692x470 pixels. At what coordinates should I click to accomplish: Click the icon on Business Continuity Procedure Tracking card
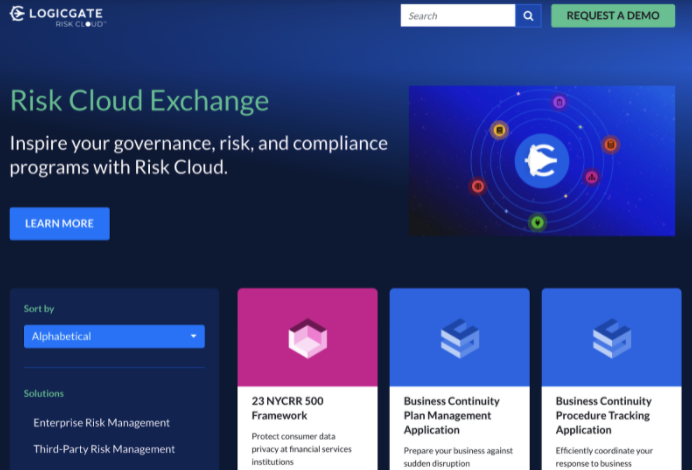[x=612, y=338]
